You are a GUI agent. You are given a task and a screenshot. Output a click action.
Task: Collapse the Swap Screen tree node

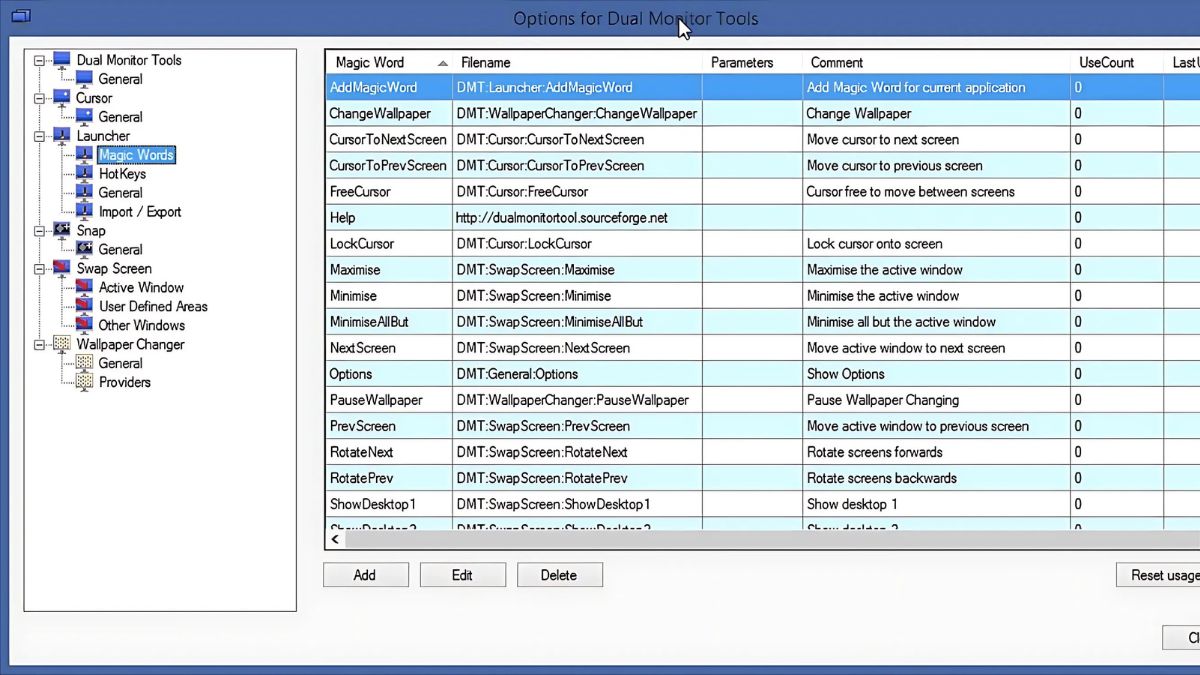point(40,269)
